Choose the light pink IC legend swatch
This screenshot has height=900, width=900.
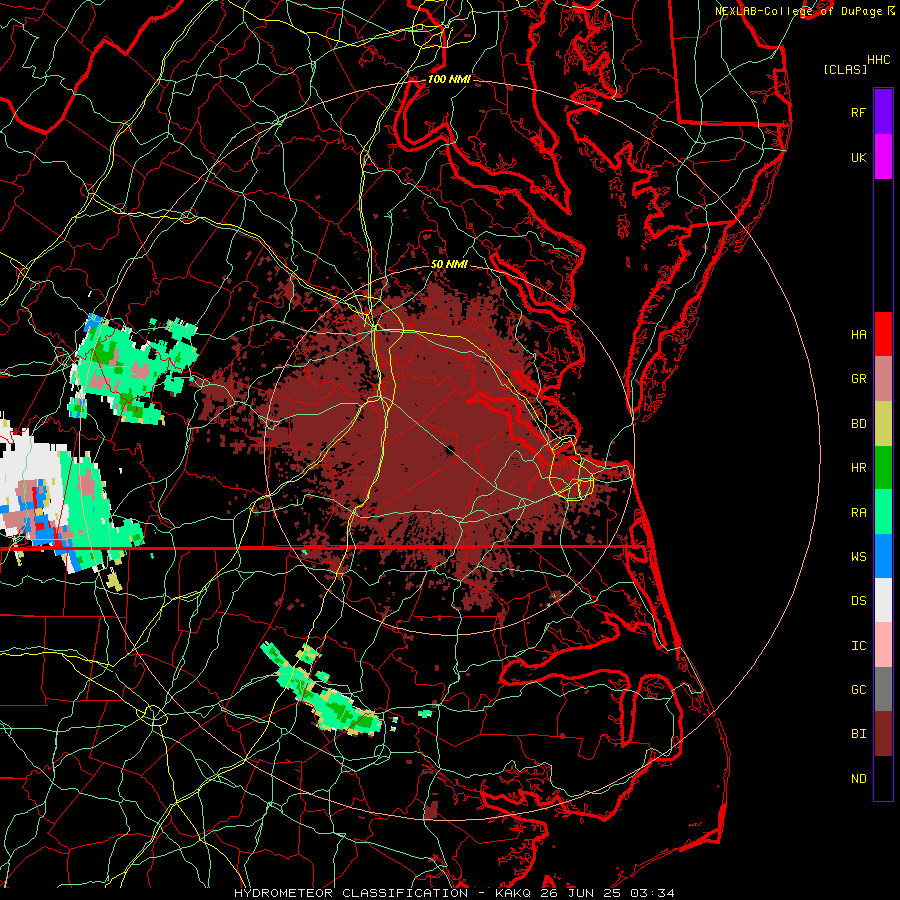883,645
